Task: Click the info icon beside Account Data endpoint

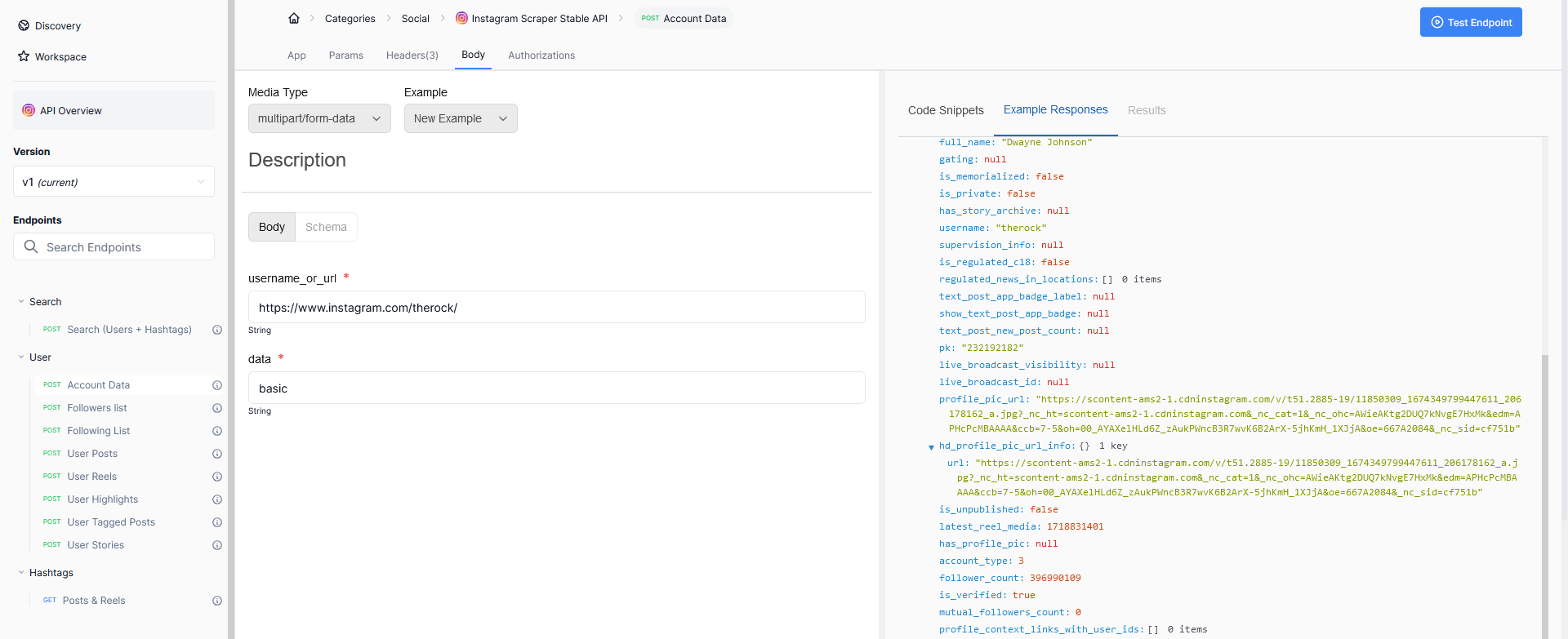Action: [x=217, y=385]
